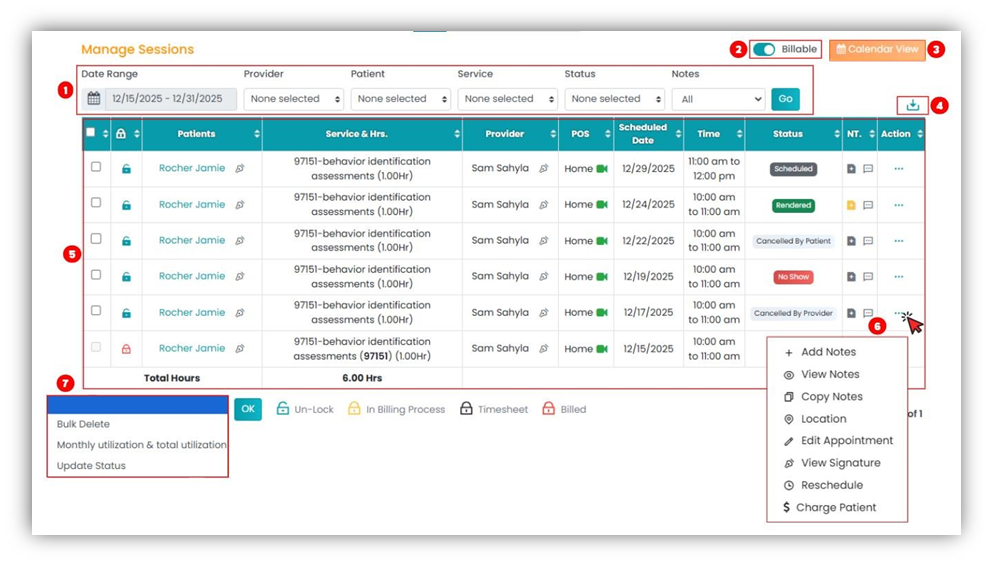The height and width of the screenshot is (564, 990).
Task: Switch to Calendar View
Action: pos(877,49)
